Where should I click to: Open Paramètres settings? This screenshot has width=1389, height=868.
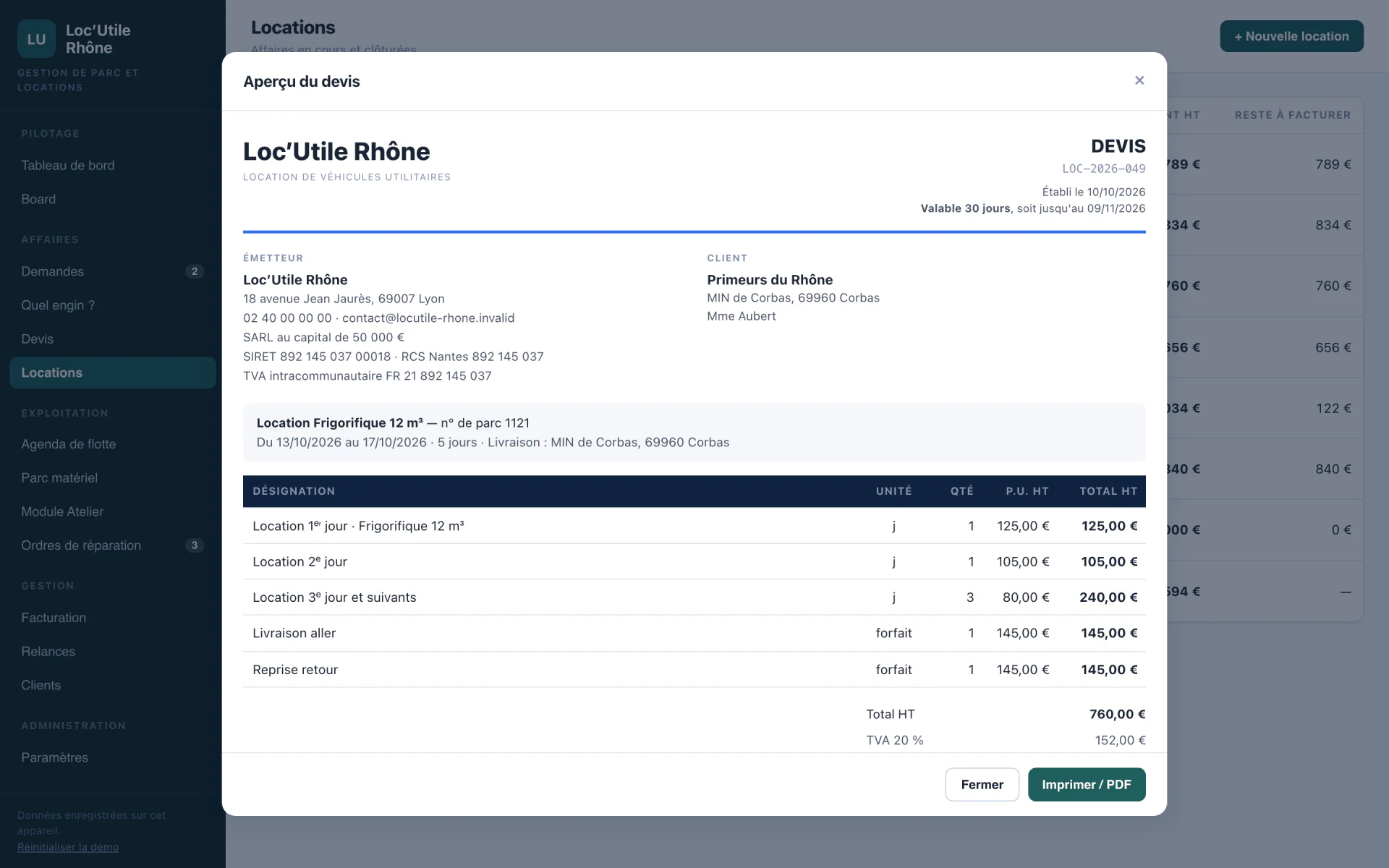pos(112,757)
